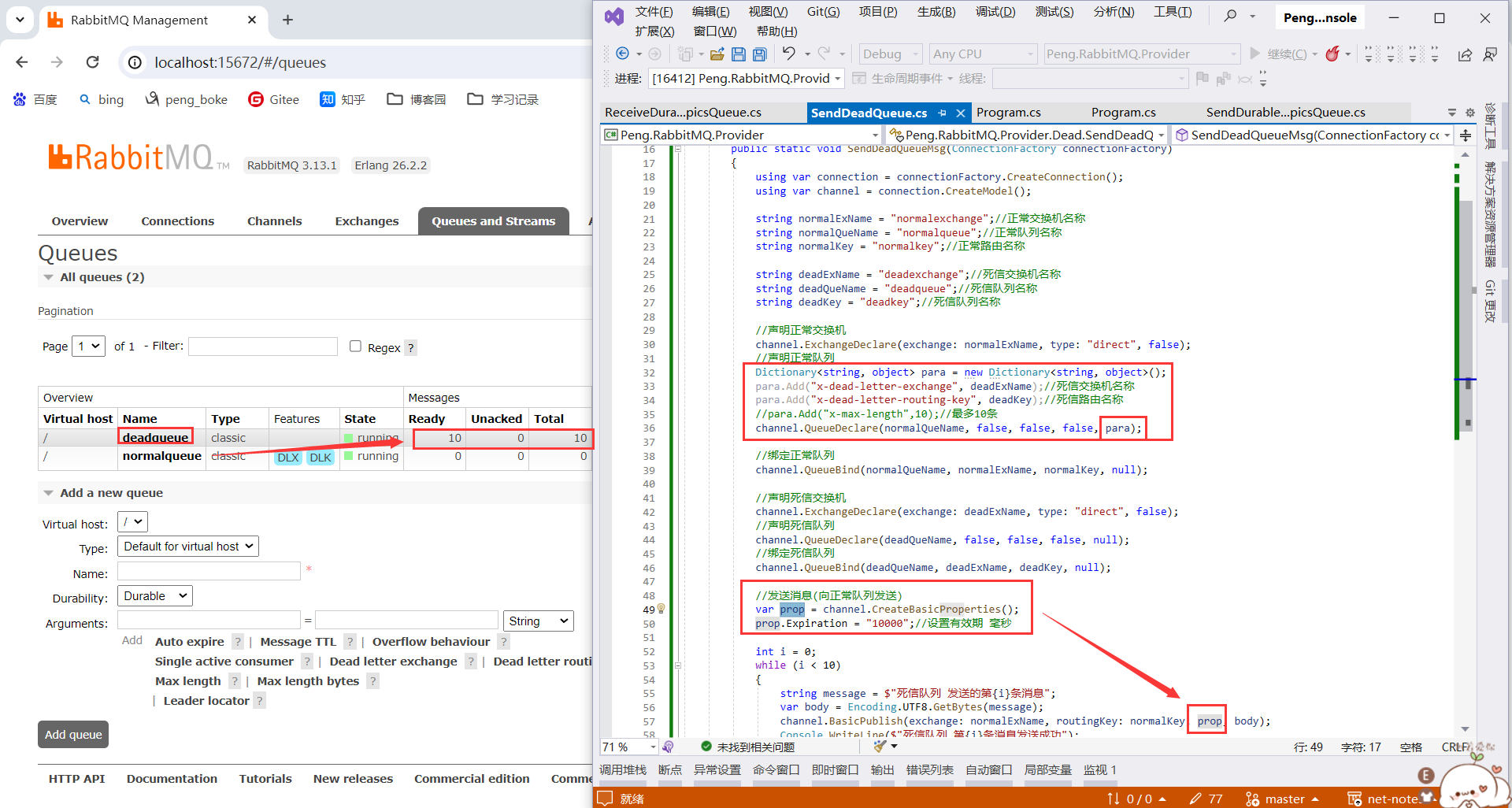Pin the SendDeadQueue.cs tab
1512x808 pixels.
click(x=943, y=113)
